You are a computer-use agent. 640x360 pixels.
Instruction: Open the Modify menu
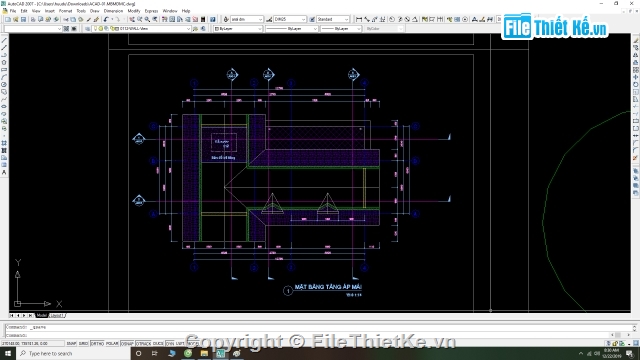pos(134,11)
